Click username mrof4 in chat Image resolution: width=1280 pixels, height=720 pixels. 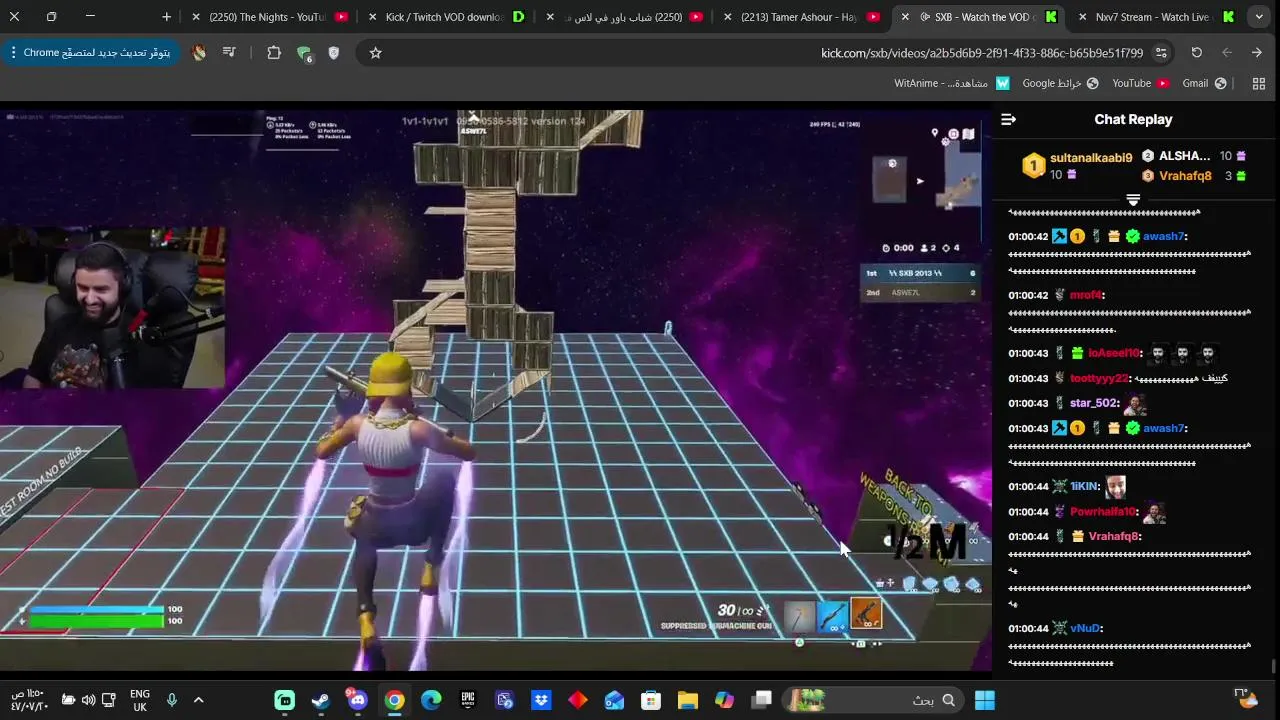1085,295
